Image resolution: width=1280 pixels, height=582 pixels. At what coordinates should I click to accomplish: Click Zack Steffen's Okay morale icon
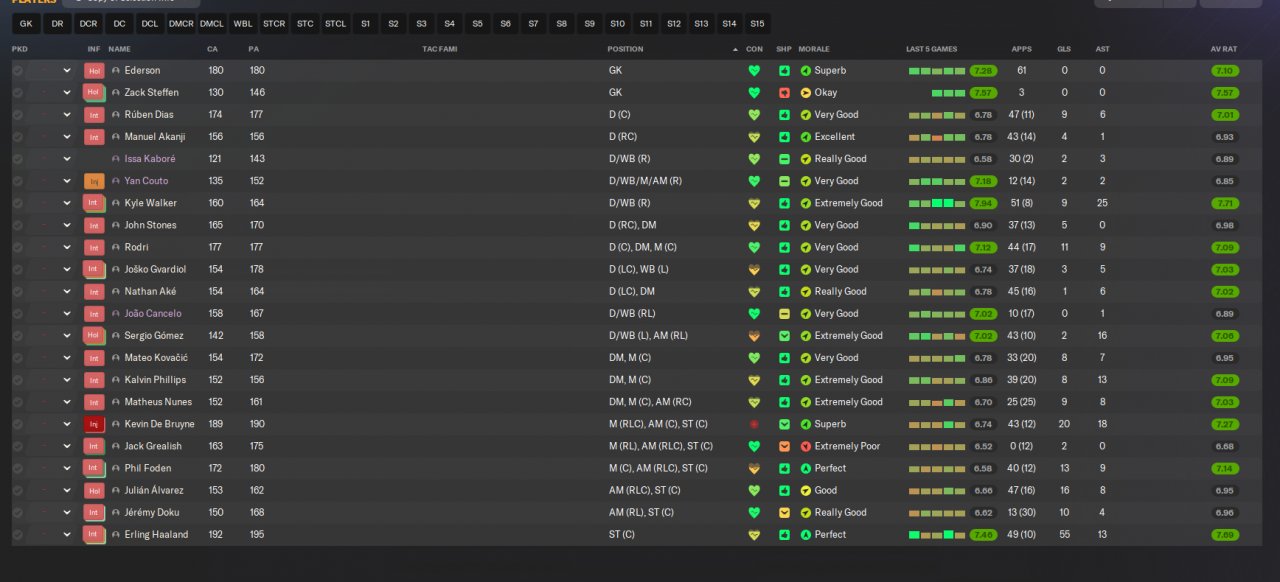tap(806, 93)
